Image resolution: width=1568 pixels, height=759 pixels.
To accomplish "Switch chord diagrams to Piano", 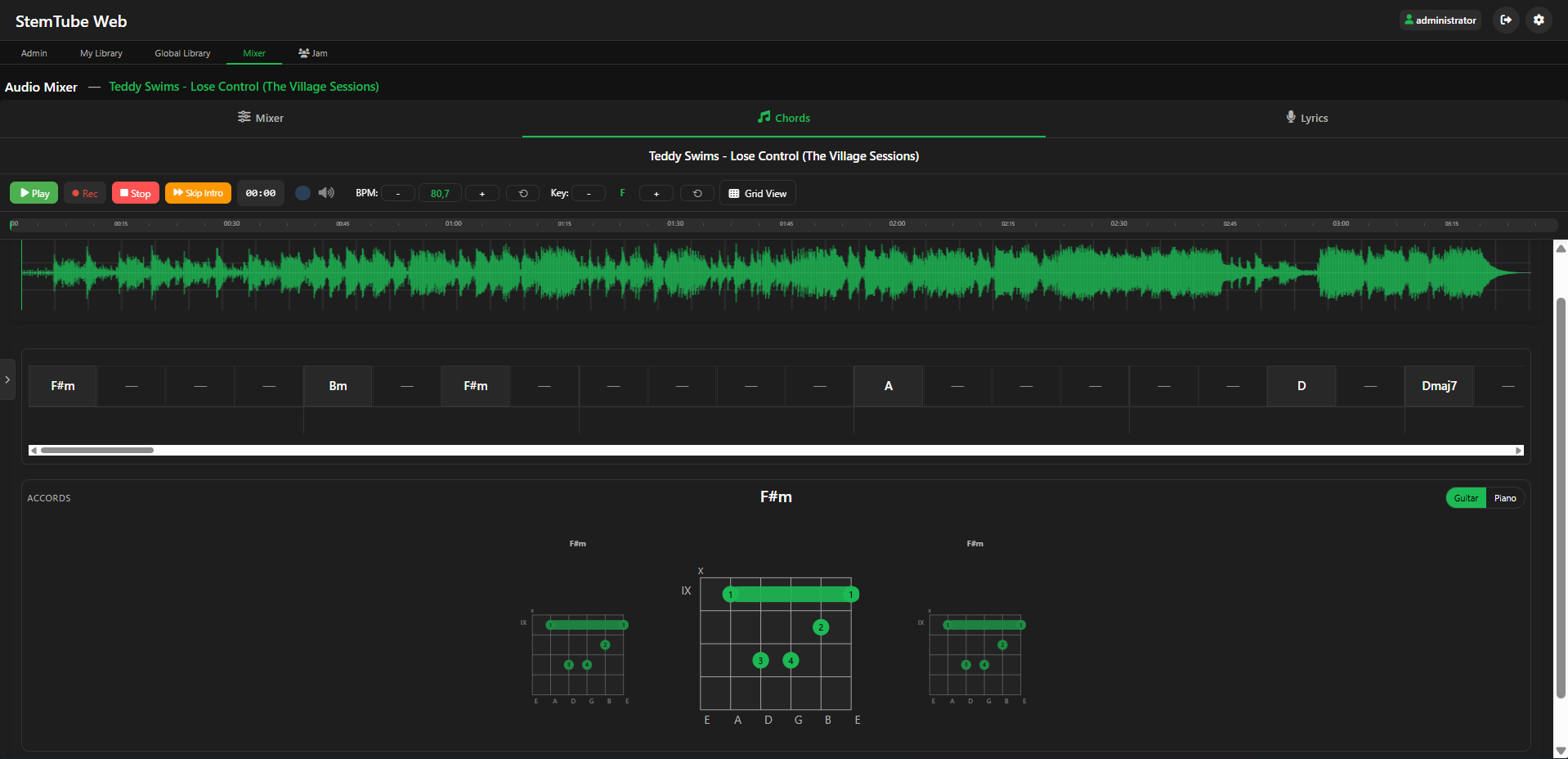I will click(x=1505, y=498).
